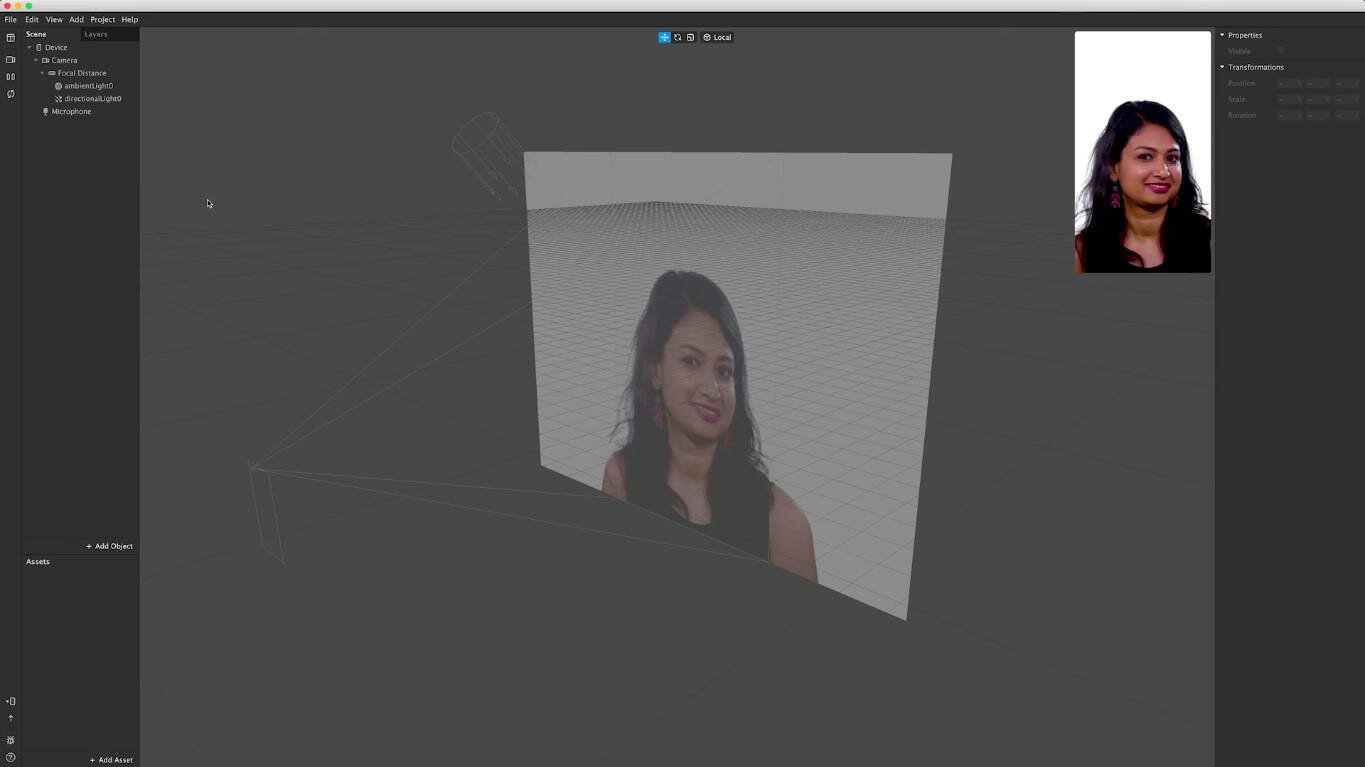Open the Project menu

(102, 19)
